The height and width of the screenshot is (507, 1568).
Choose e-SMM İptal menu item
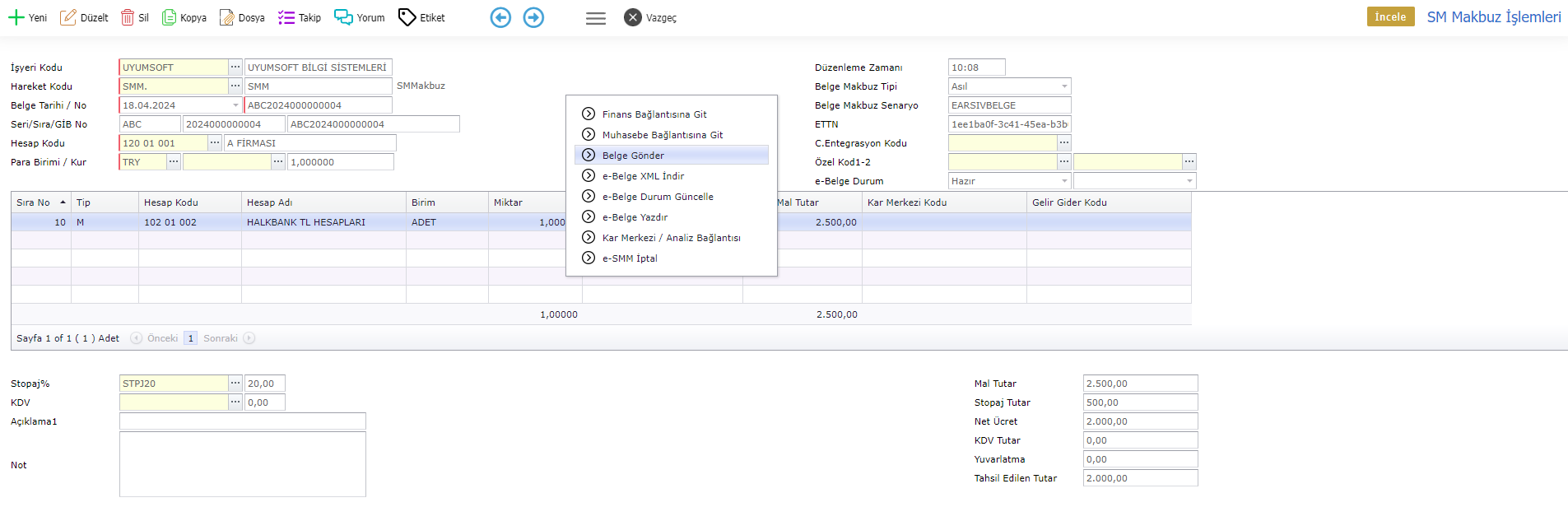click(672, 258)
